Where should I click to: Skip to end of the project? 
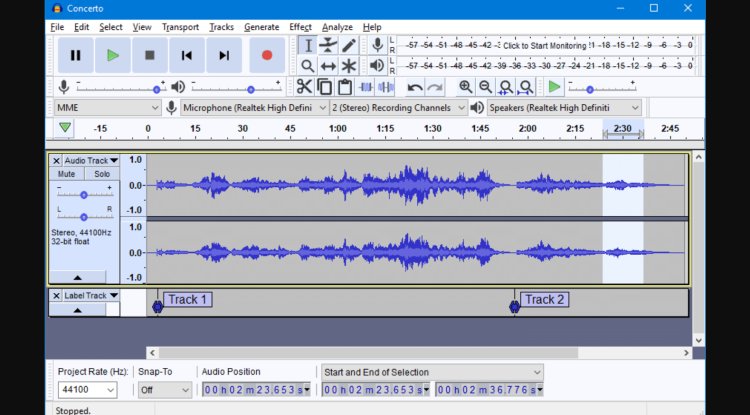[x=224, y=55]
